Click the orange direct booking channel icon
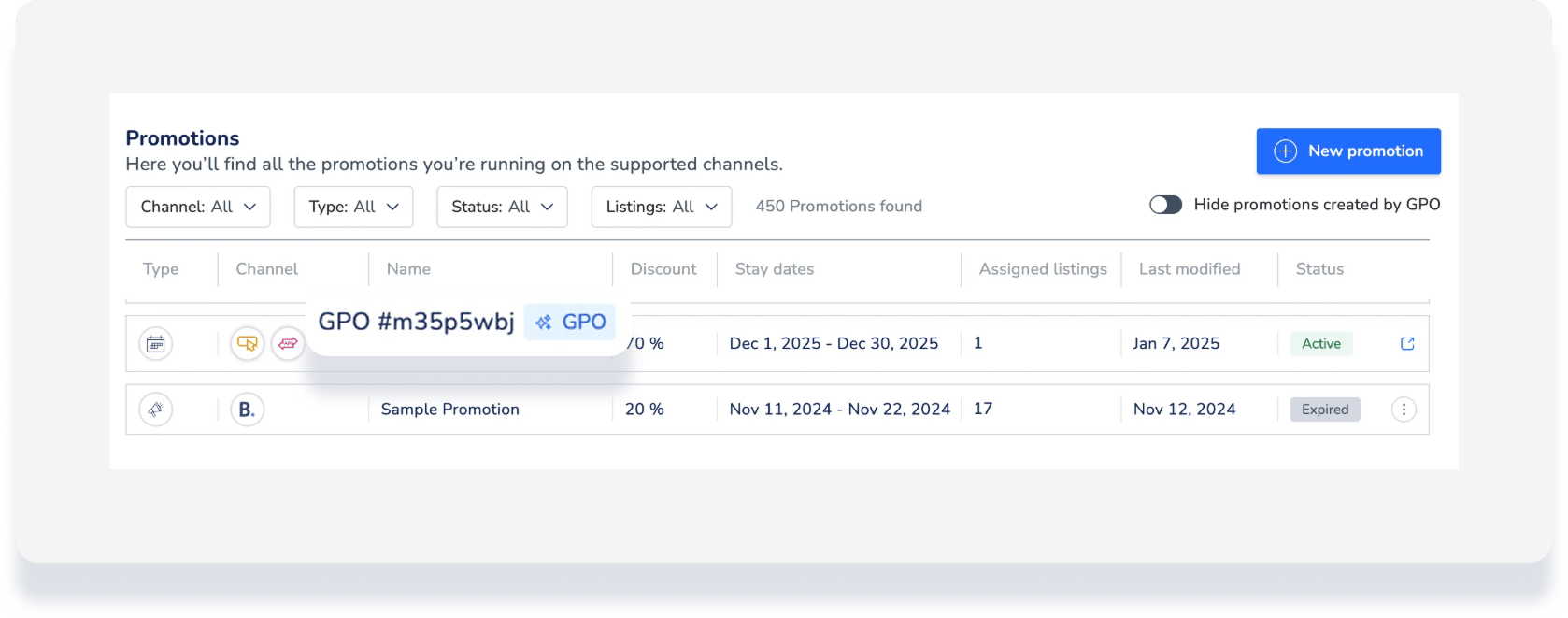The height and width of the screenshot is (618, 1568). pos(247,344)
